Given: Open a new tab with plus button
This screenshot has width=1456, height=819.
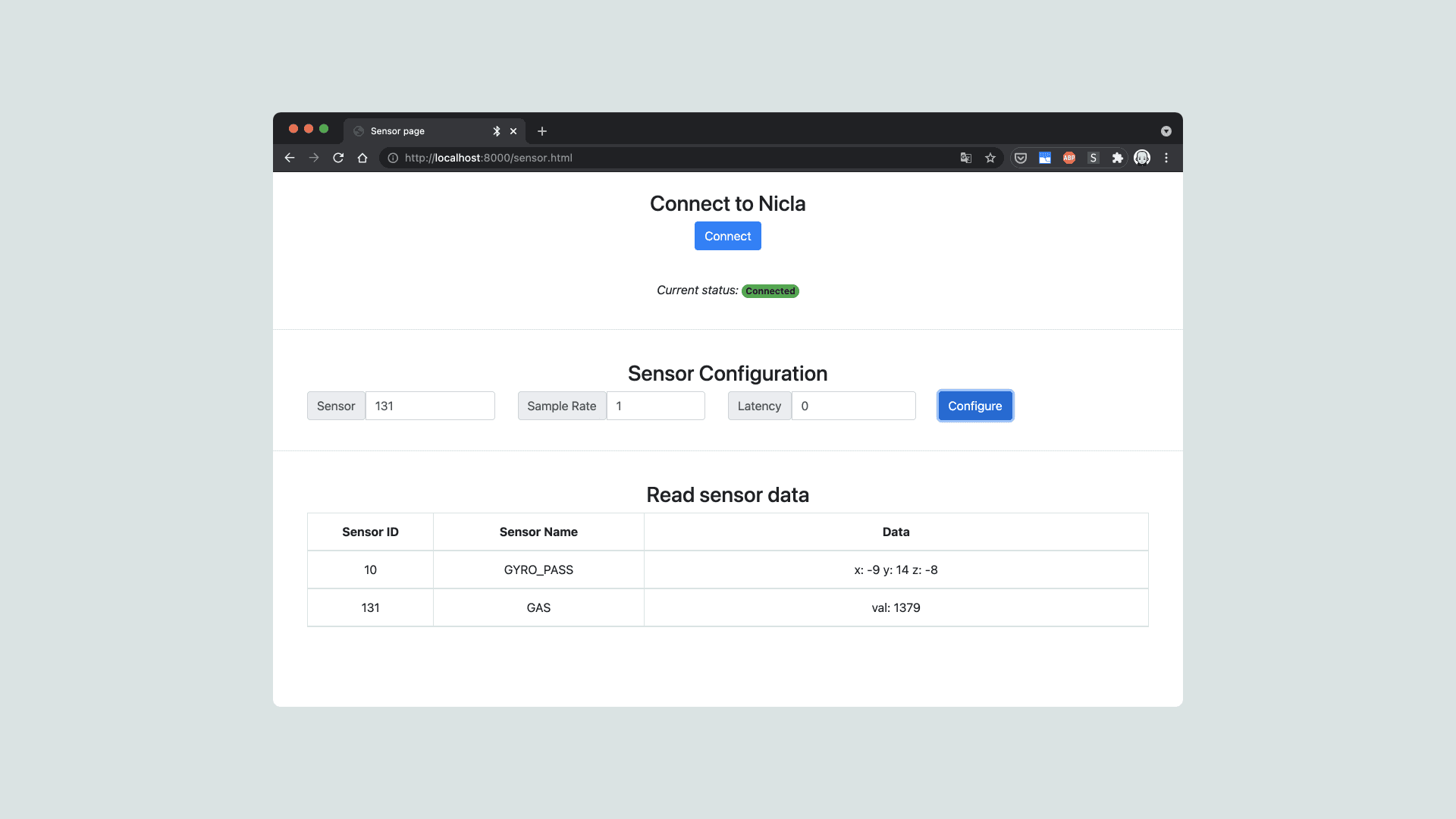Looking at the screenshot, I should click(x=542, y=131).
